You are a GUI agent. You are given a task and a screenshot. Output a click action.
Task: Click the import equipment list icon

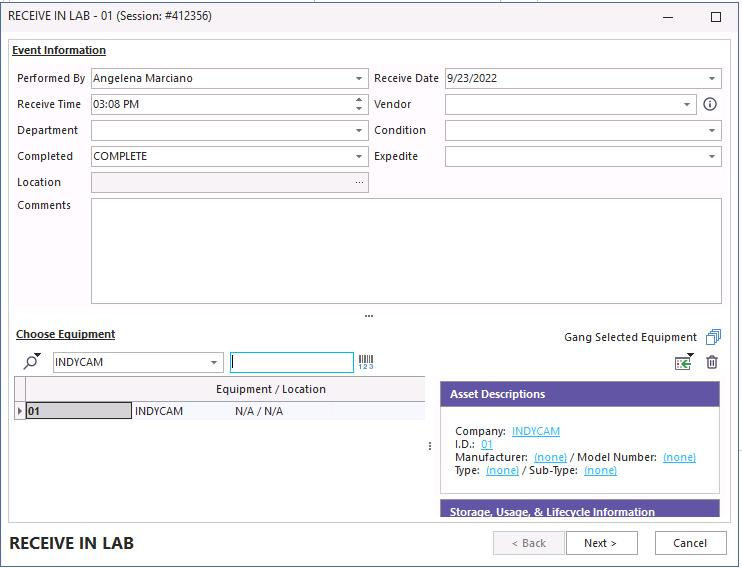click(684, 363)
